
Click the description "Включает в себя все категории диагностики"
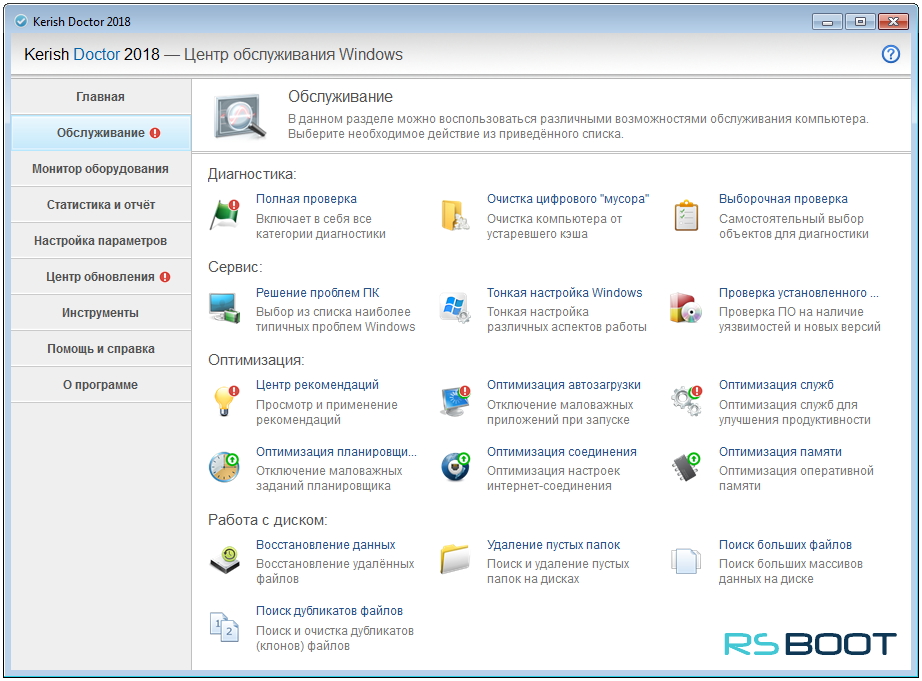point(320,226)
